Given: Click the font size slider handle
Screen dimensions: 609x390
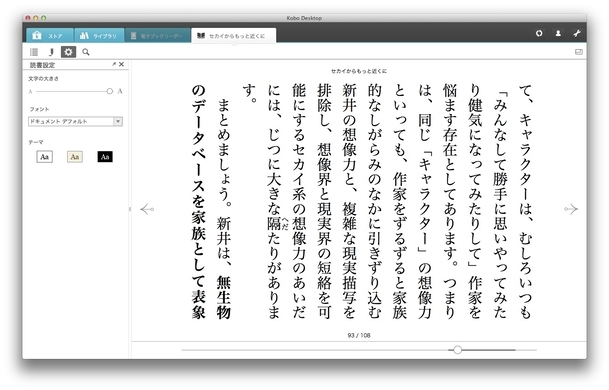Looking at the screenshot, I should (110, 91).
